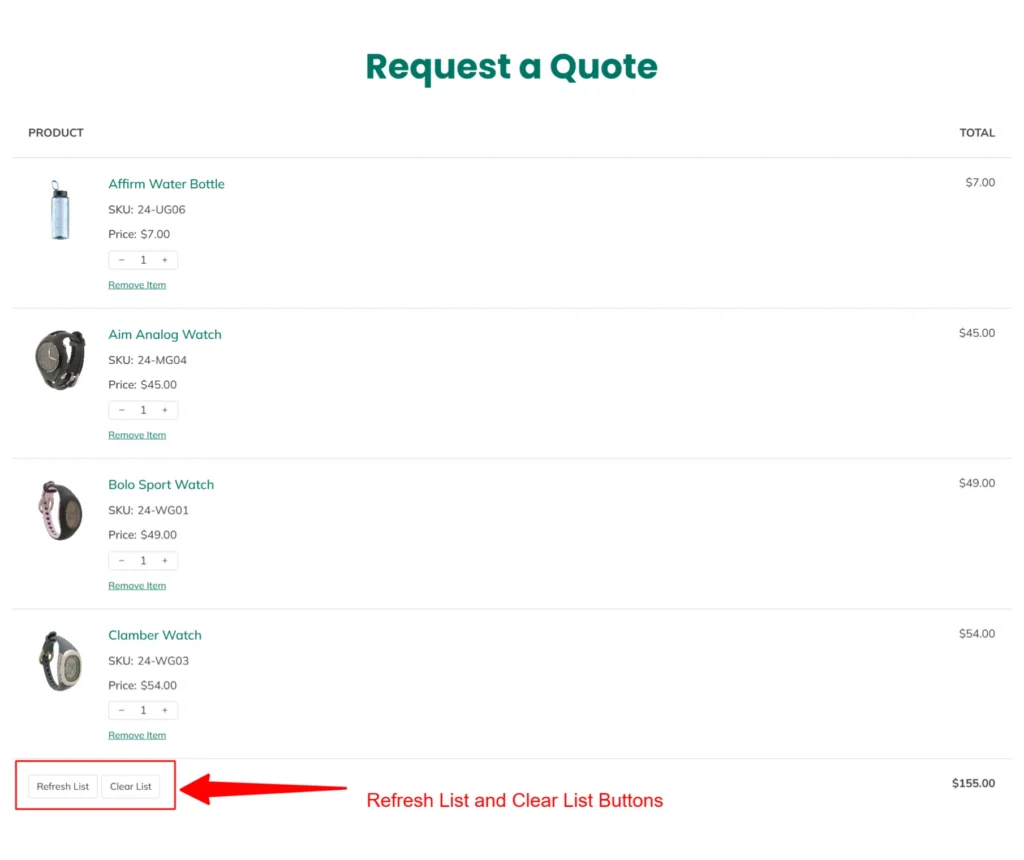Viewport: 1024px width, 860px height.
Task: Increase quantity of Aim Analog Watch
Action: click(165, 409)
